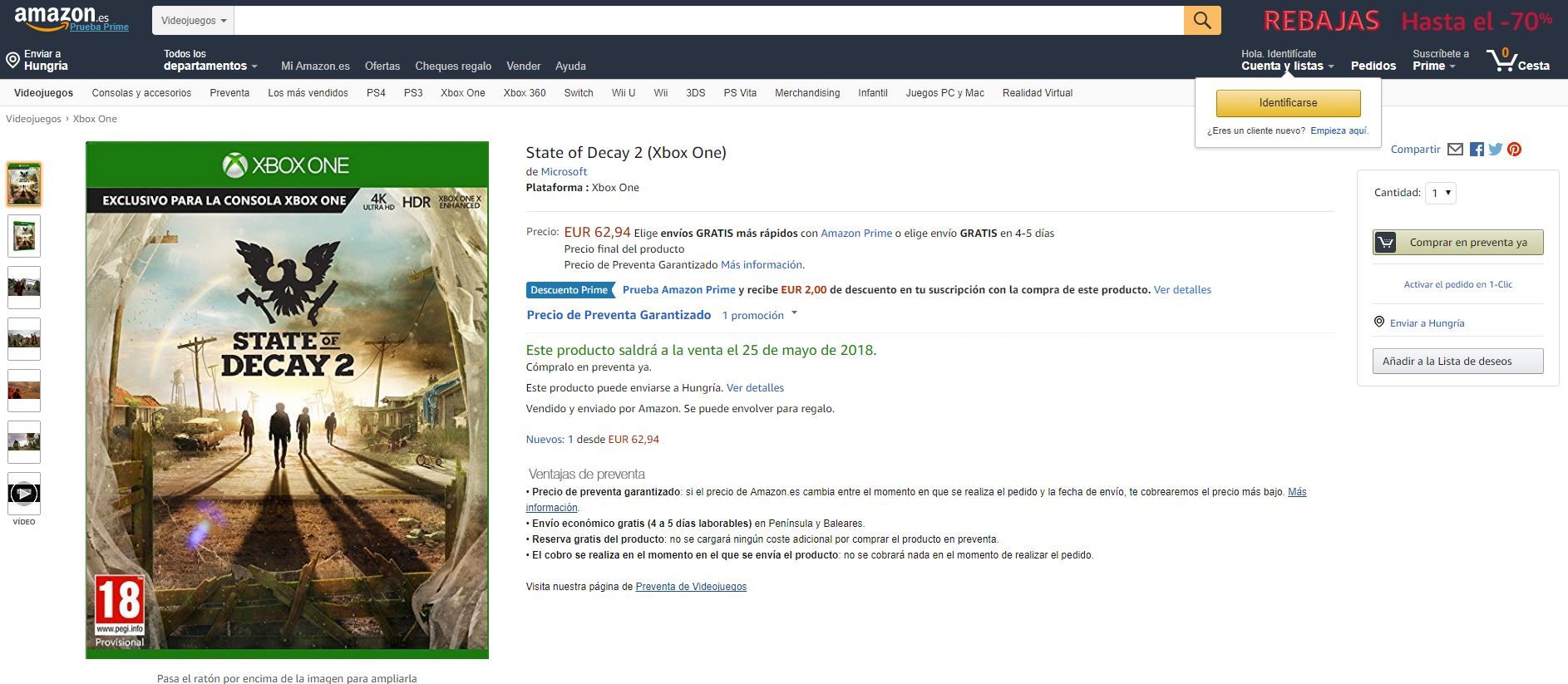The image size is (1568, 684).
Task: Click Precio de Preventa Garantizado heading
Action: 619,315
